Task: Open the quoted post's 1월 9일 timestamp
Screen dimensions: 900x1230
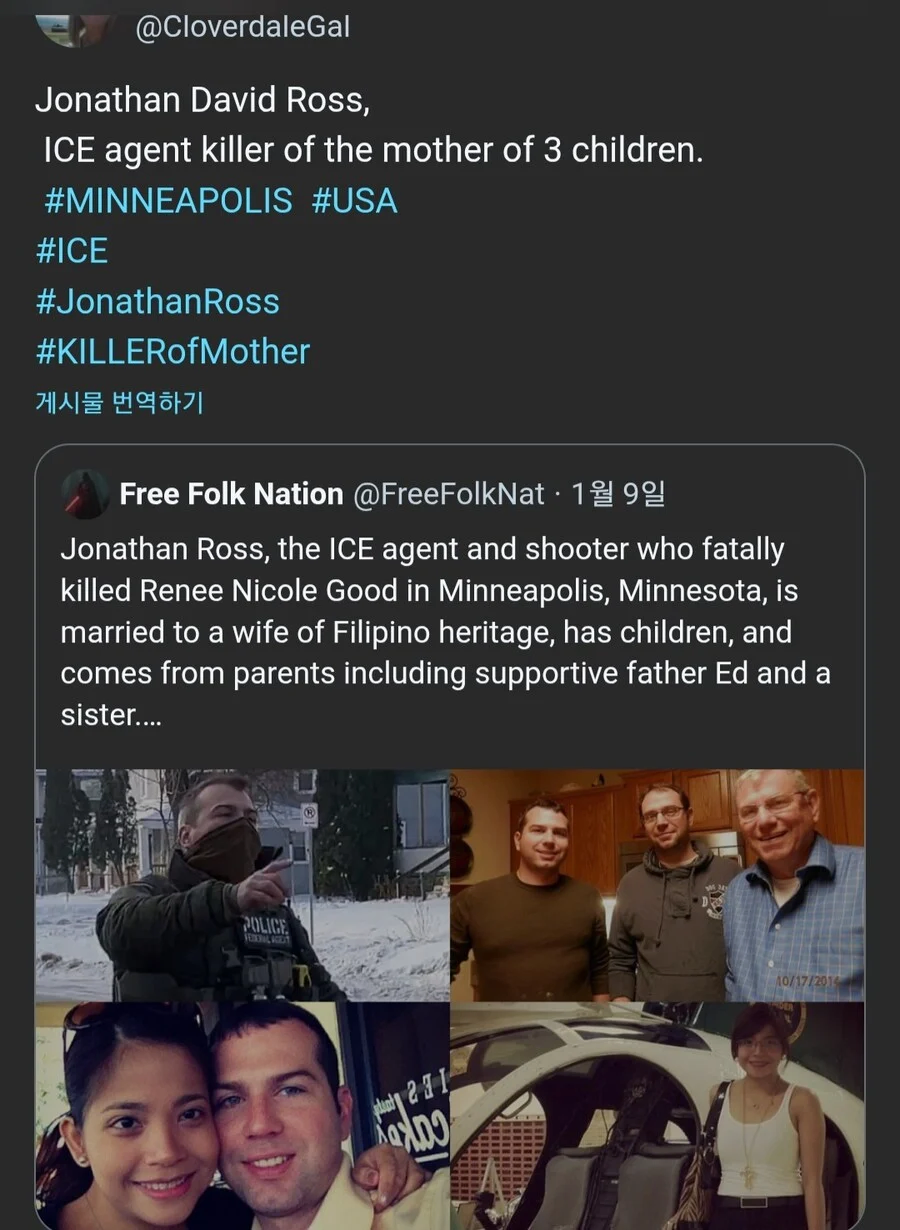Action: pyautogui.click(x=618, y=494)
